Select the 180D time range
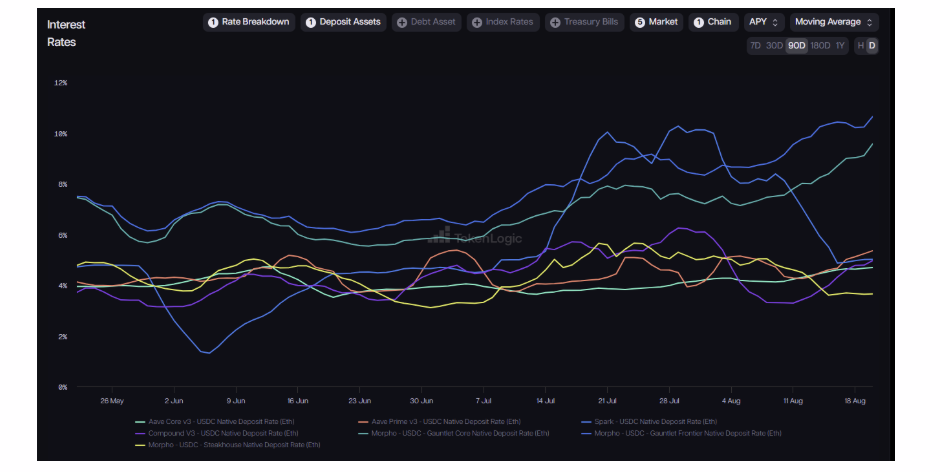Viewport: 940px width, 472px height. click(x=820, y=46)
